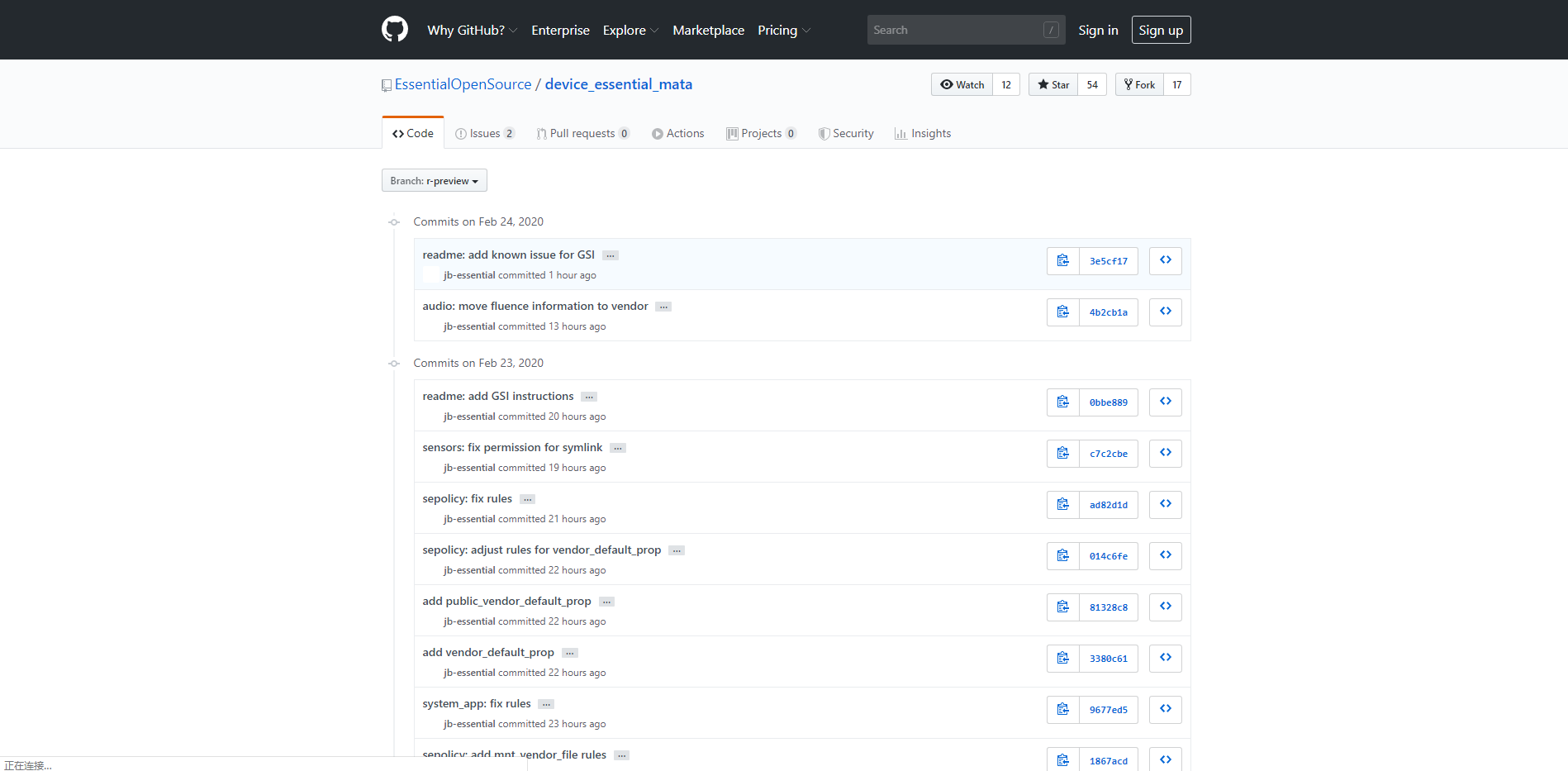The image size is (1568, 771).
Task: Expand commit message for readme GSI issue
Action: [610, 256]
